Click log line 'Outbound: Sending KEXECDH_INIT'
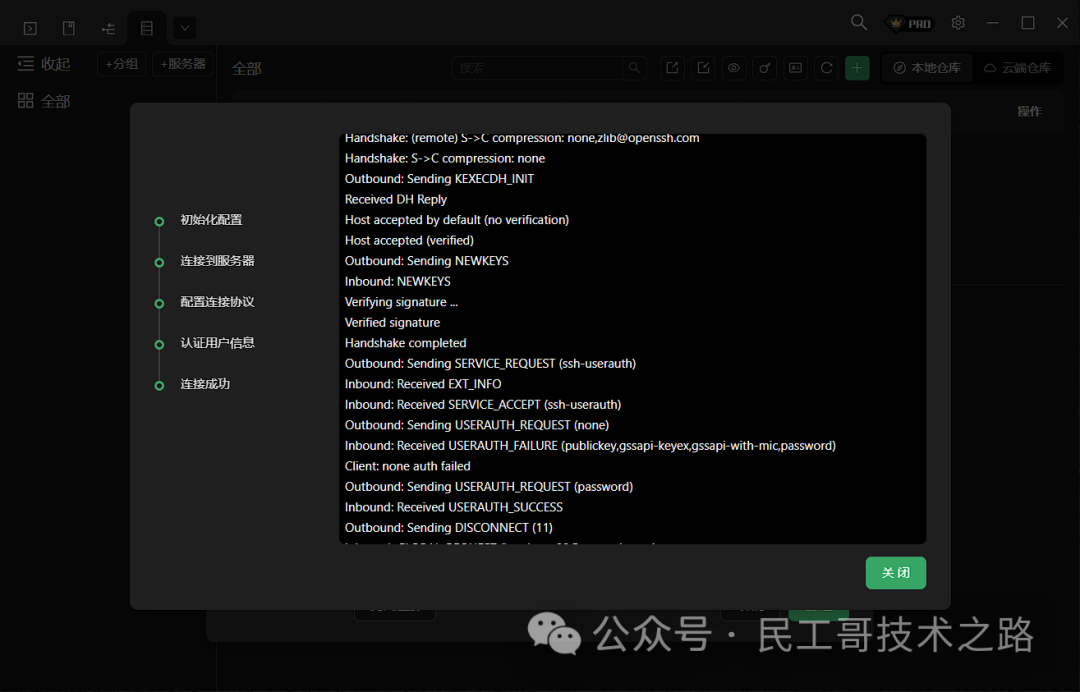 439,179
